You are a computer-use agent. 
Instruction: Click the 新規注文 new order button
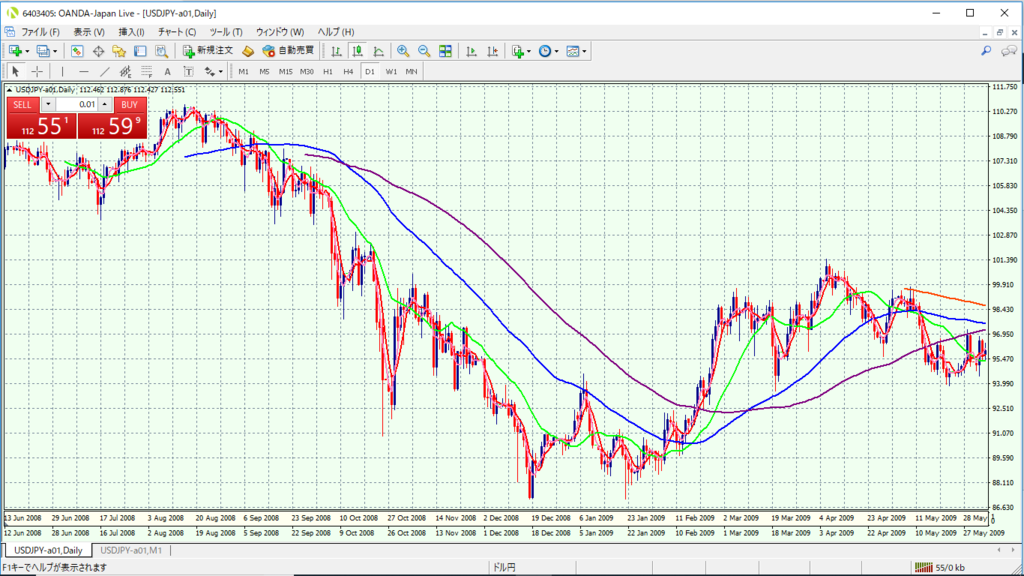pos(208,51)
